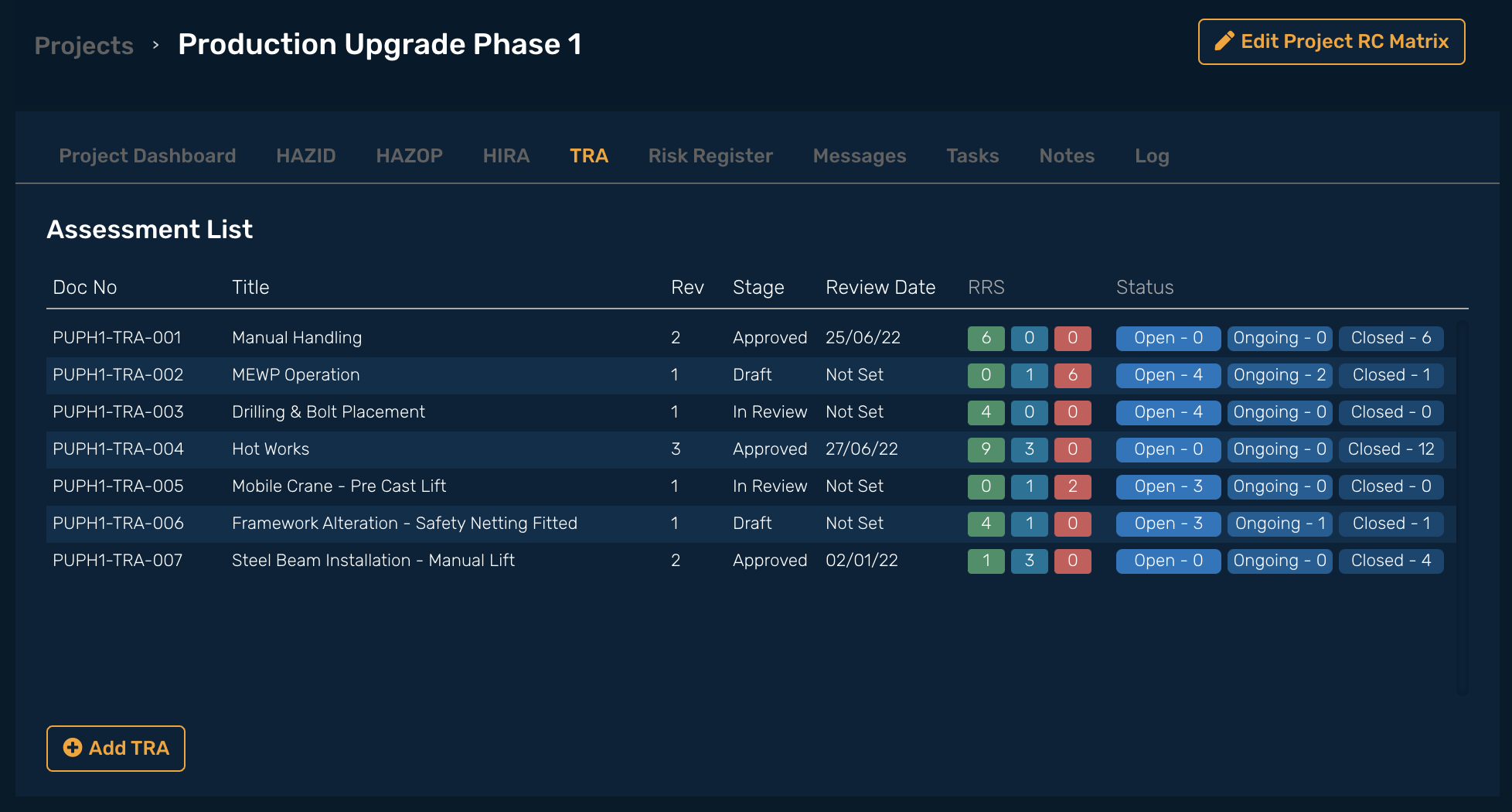Navigate back to Projects breadcrumb
The height and width of the screenshot is (812, 1512).
84,46
